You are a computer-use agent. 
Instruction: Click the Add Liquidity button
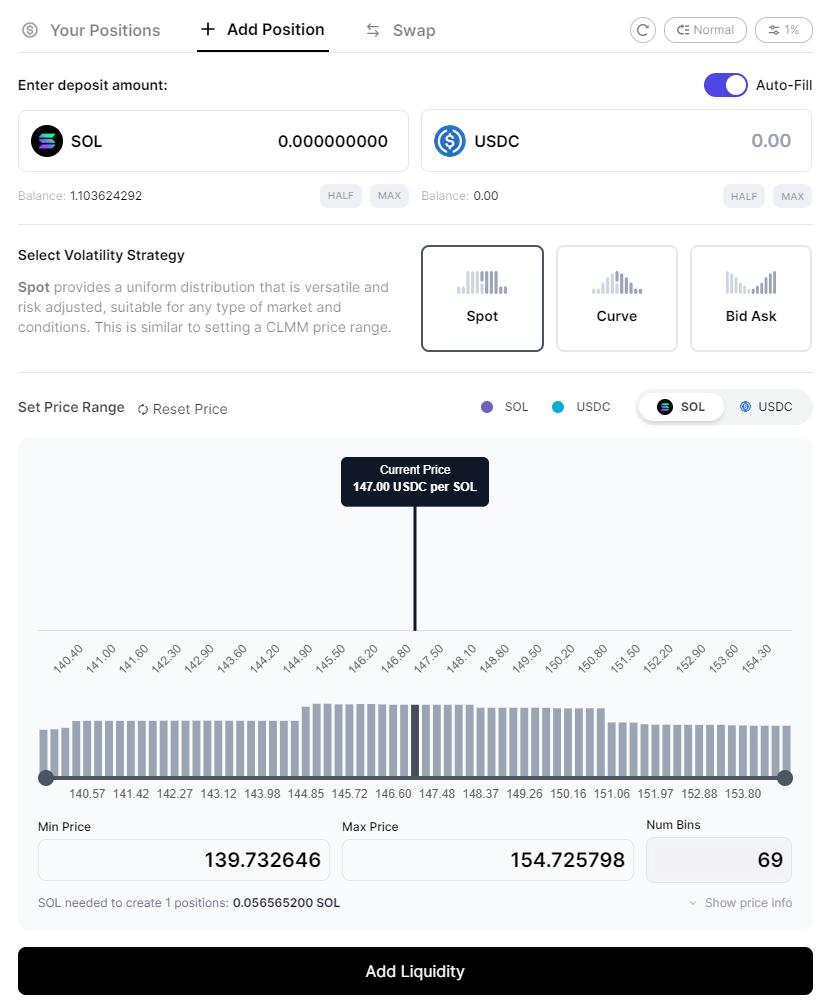[x=415, y=971]
